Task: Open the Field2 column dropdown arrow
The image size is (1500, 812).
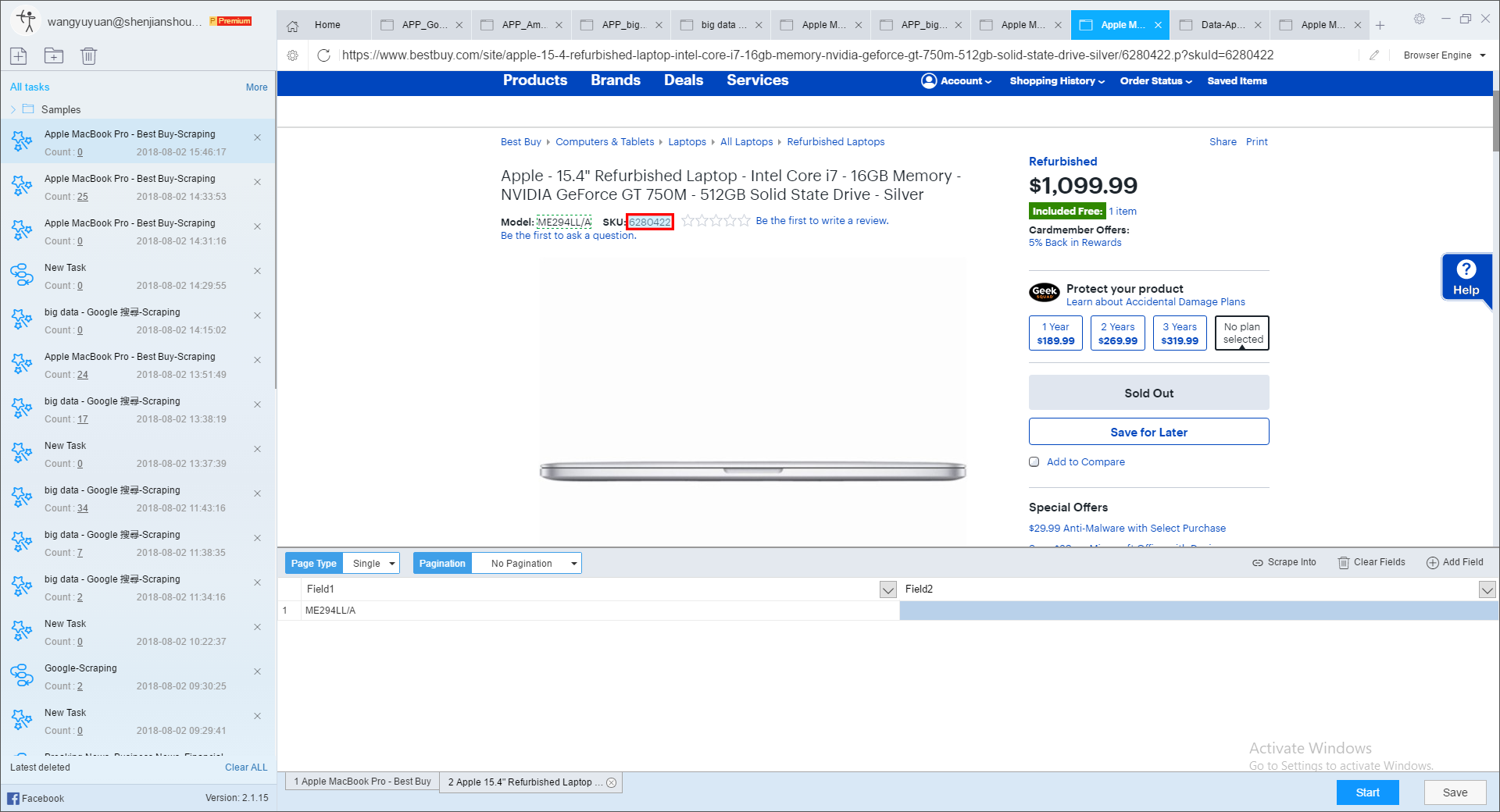Action: coord(1487,589)
